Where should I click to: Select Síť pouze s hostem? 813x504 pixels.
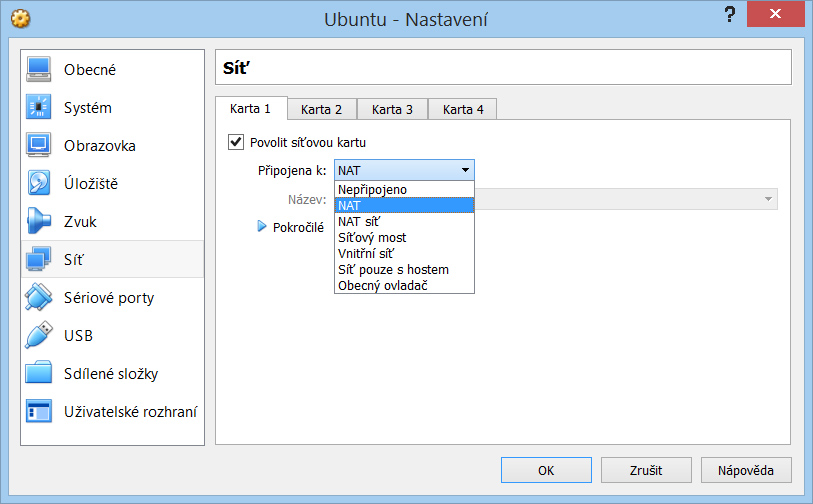pos(404,270)
